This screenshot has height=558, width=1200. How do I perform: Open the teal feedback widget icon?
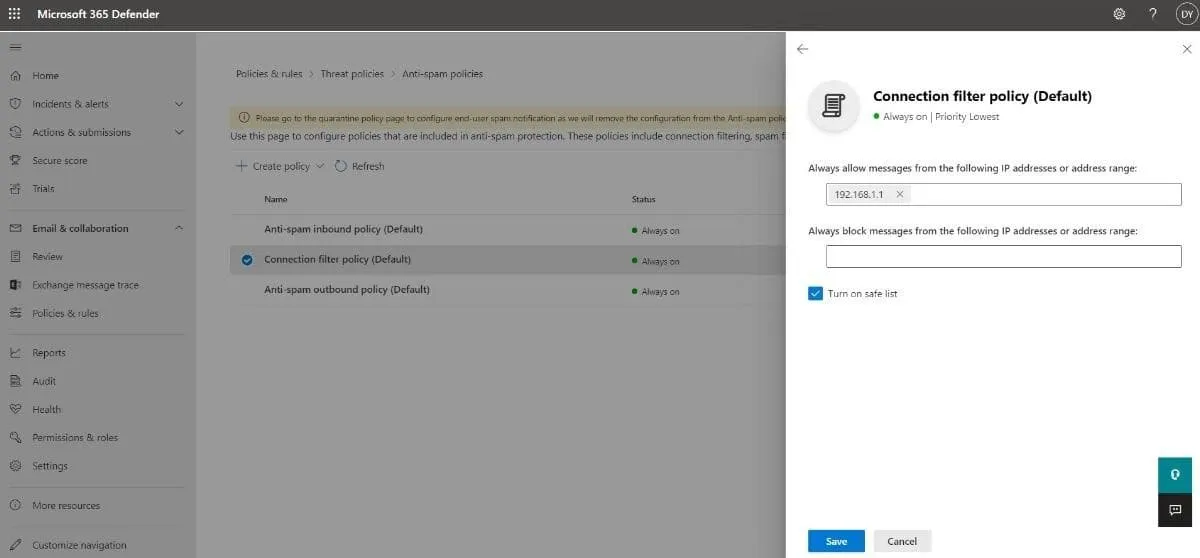pos(1174,474)
